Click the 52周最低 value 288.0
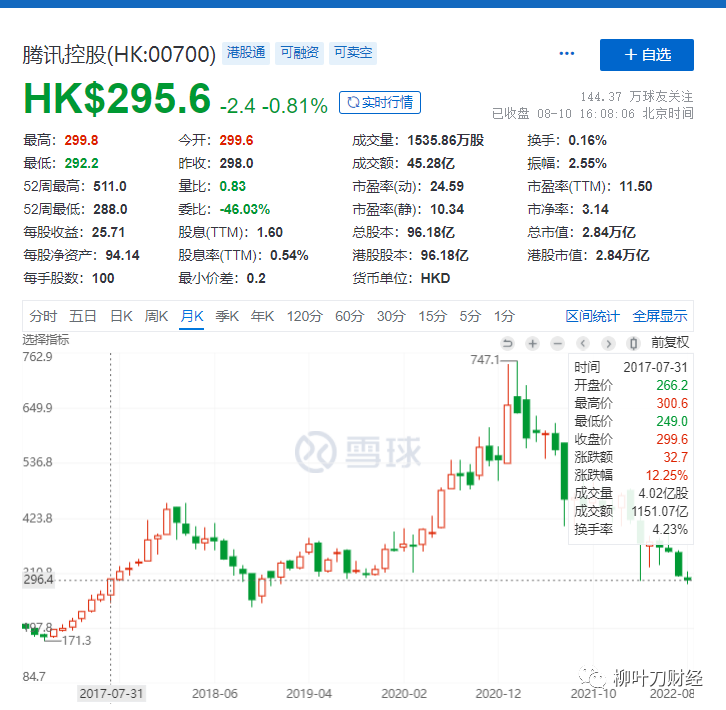This screenshot has height=710, width=726. [110, 209]
